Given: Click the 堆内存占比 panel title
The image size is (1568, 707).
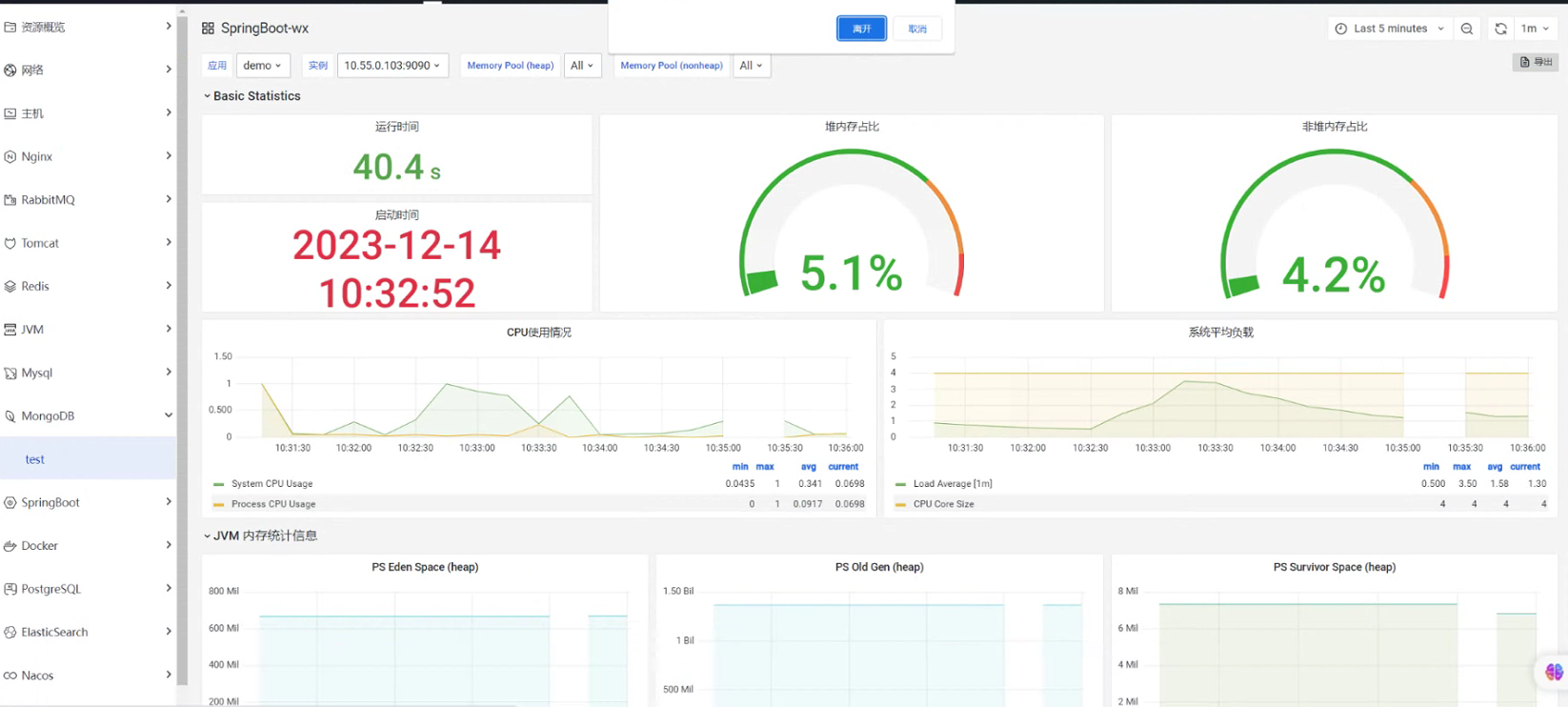Looking at the screenshot, I should click(x=852, y=127).
